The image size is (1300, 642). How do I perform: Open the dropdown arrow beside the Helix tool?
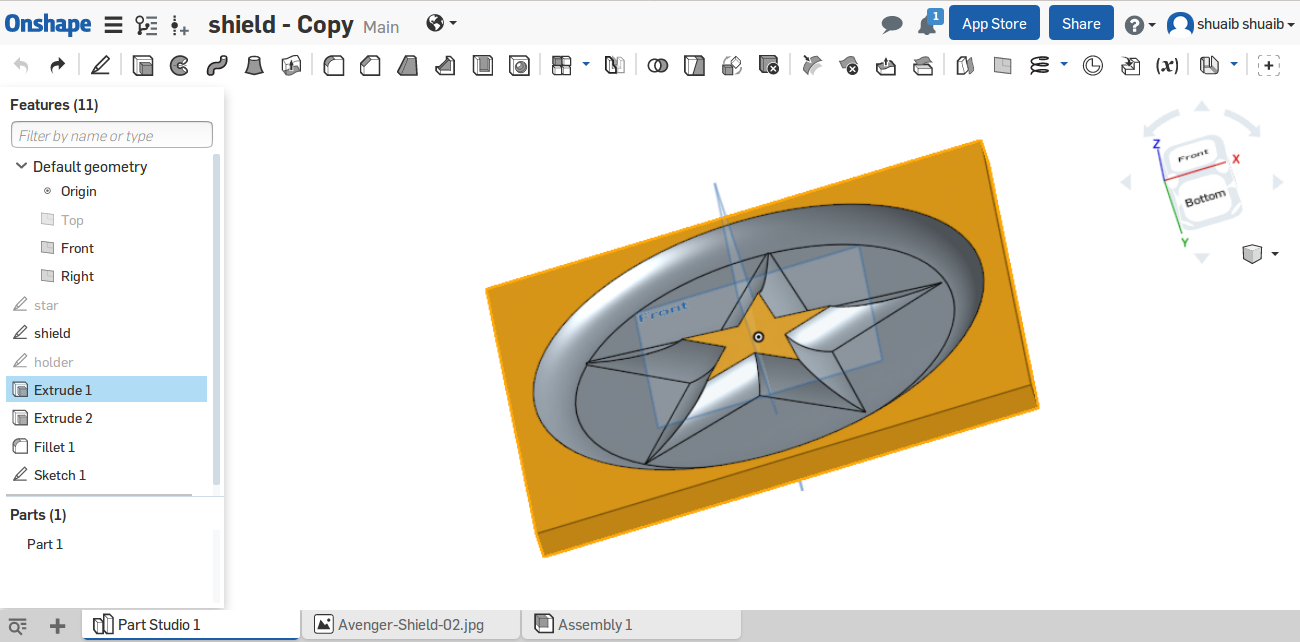click(1064, 65)
